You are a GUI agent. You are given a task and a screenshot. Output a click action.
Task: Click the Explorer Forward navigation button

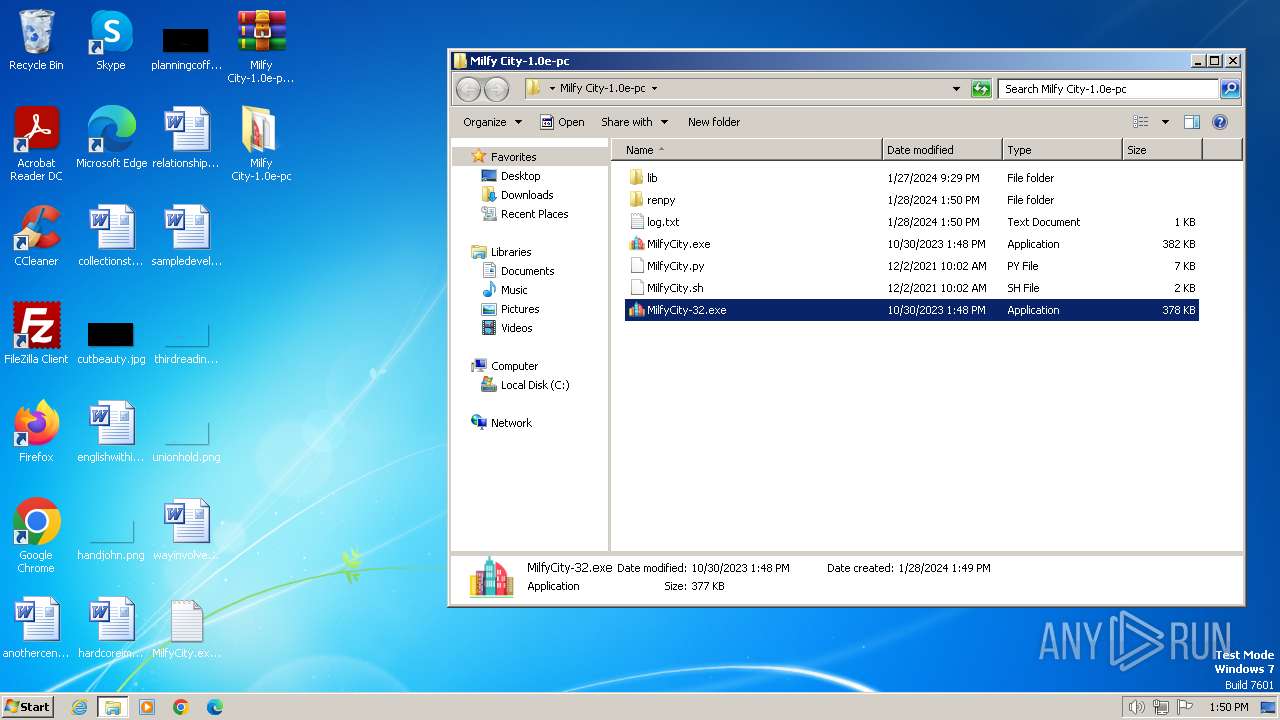496,89
